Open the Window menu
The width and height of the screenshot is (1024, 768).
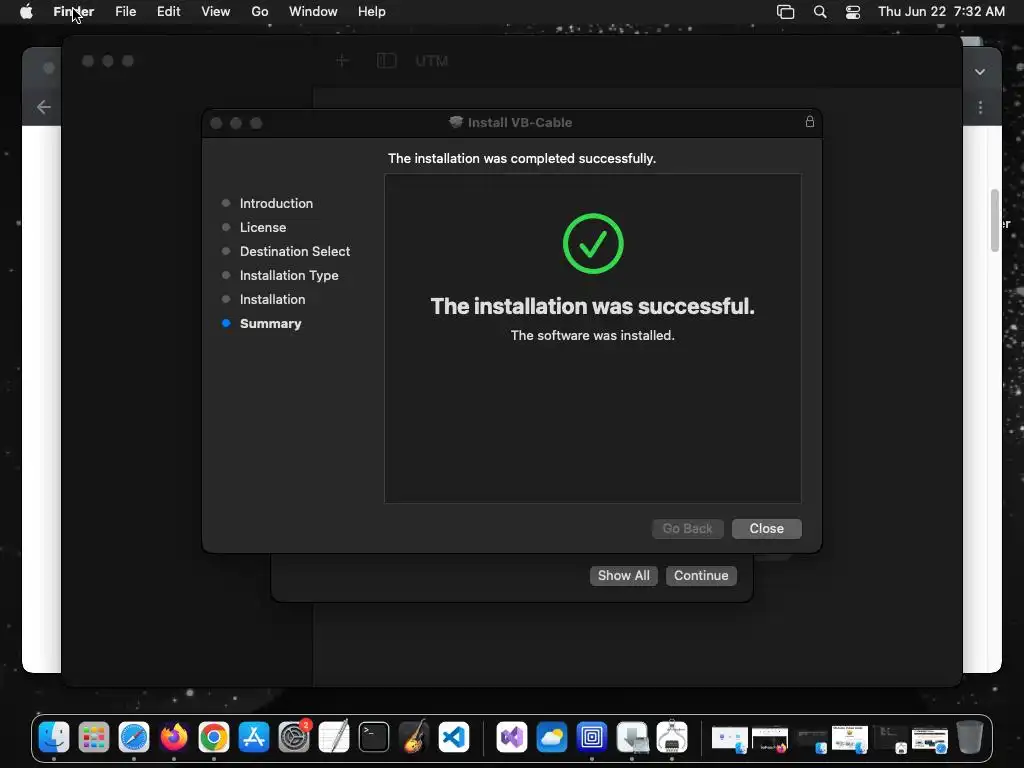click(313, 12)
